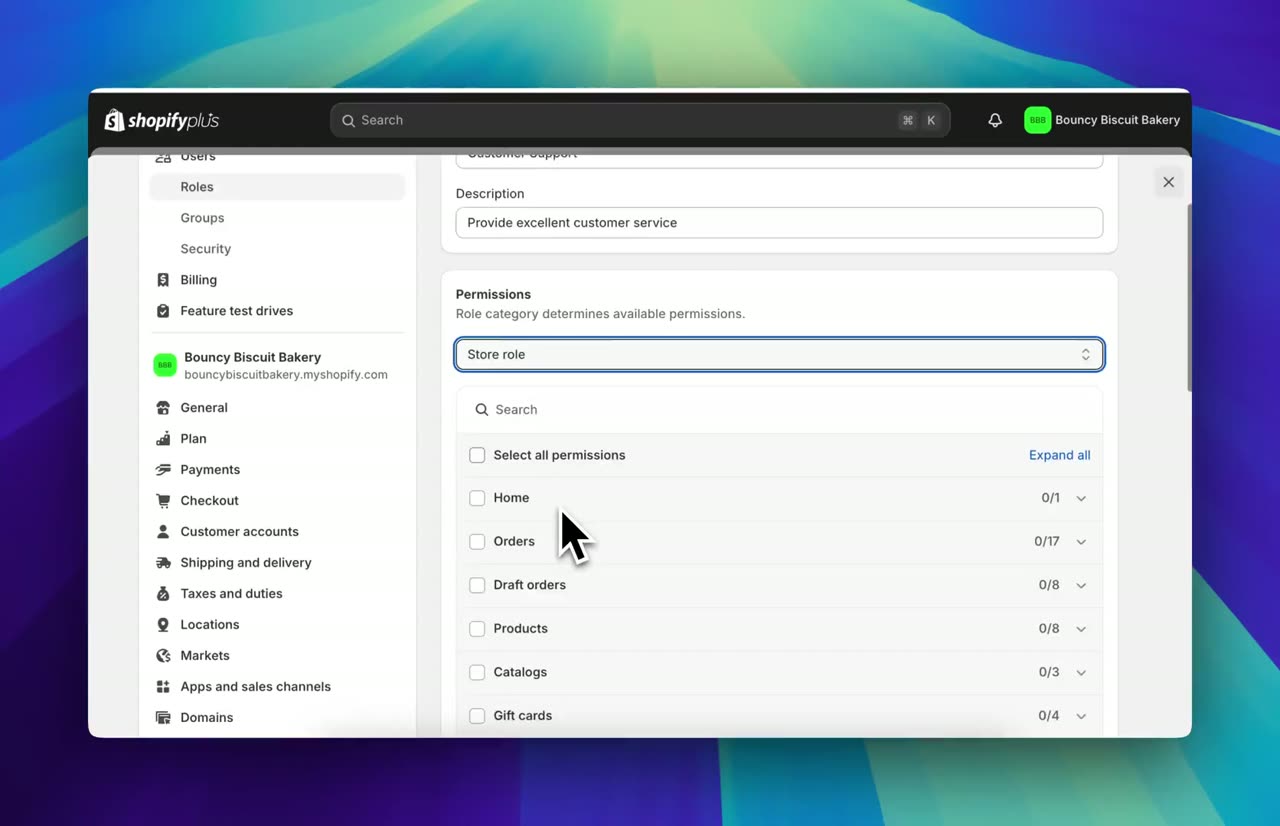
Task: Click the Checkout cart icon
Action: pyautogui.click(x=163, y=501)
